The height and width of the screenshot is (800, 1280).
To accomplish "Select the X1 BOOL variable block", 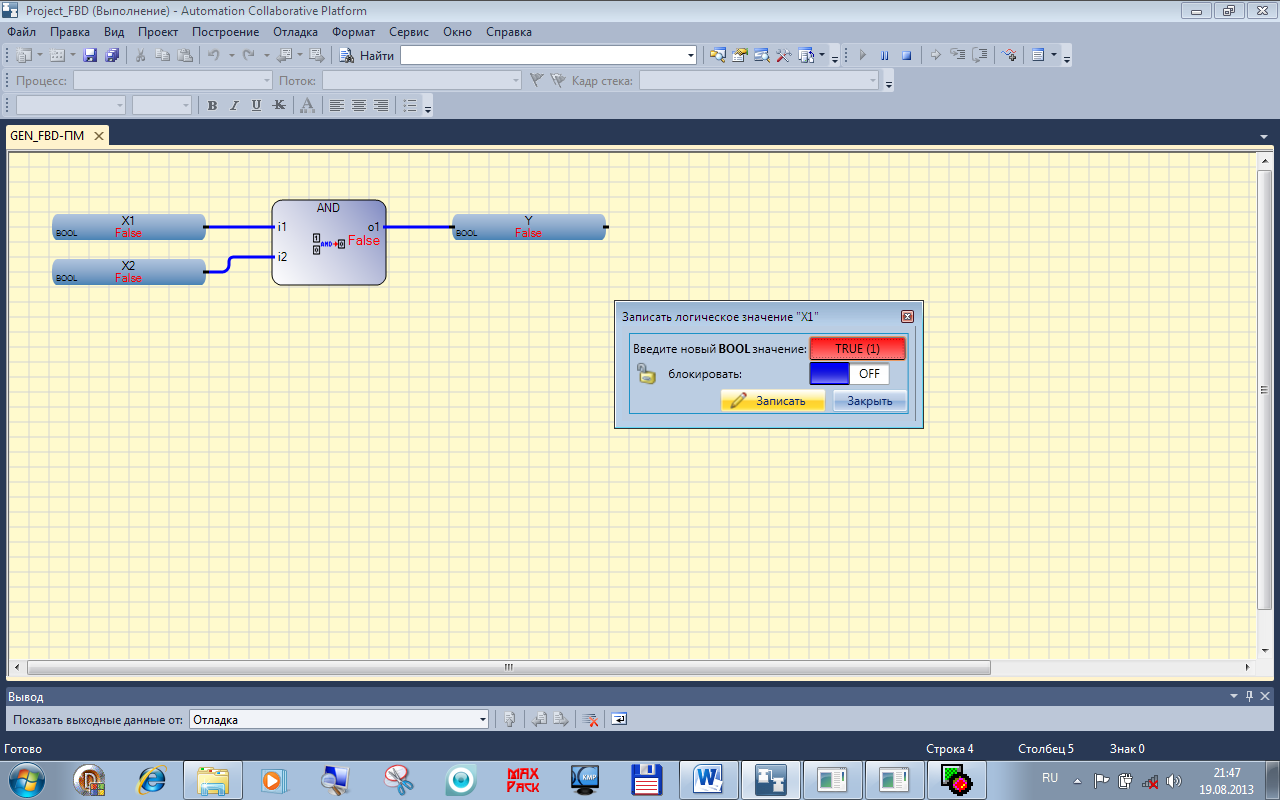I will (129, 227).
